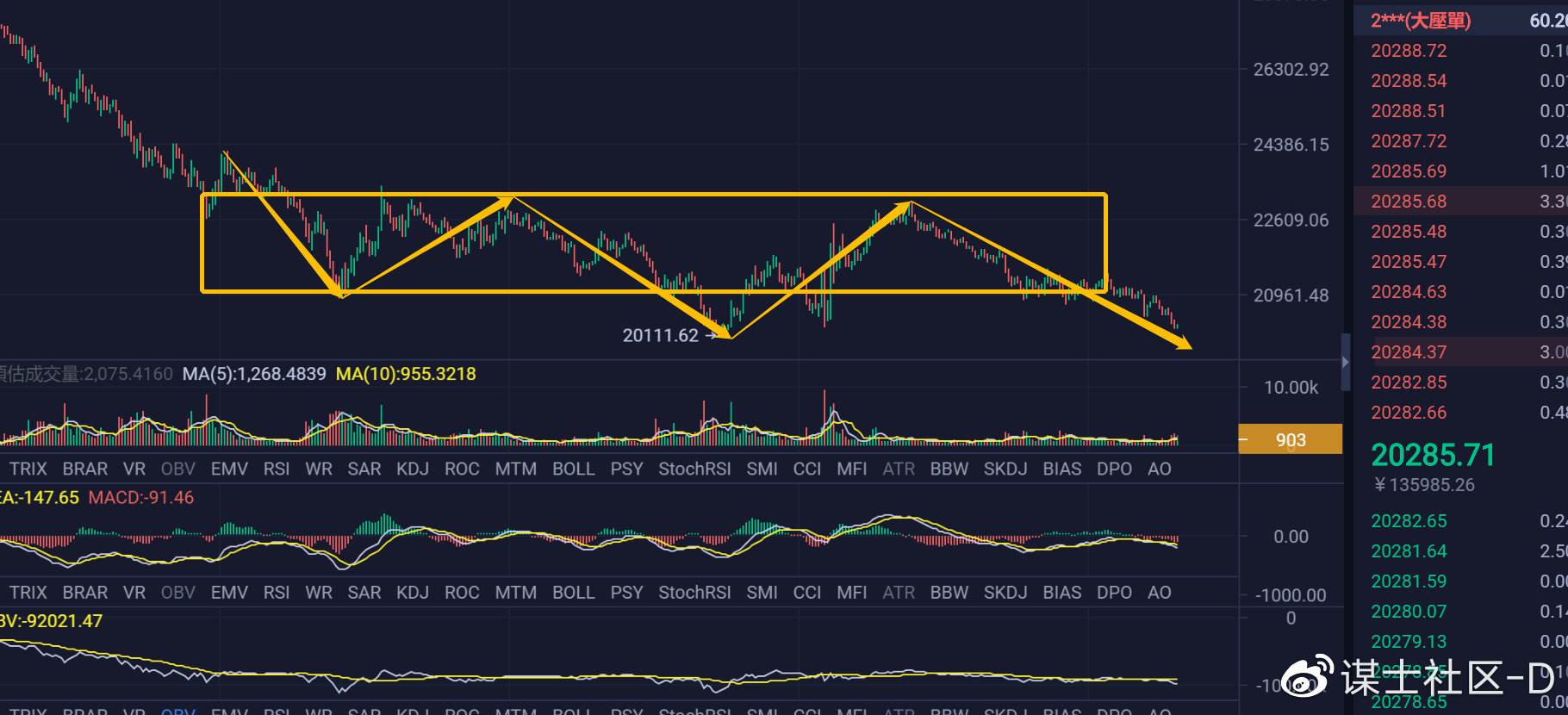Image resolution: width=1568 pixels, height=715 pixels.
Task: Collapse the order book panel arrow
Action: coord(1345,362)
